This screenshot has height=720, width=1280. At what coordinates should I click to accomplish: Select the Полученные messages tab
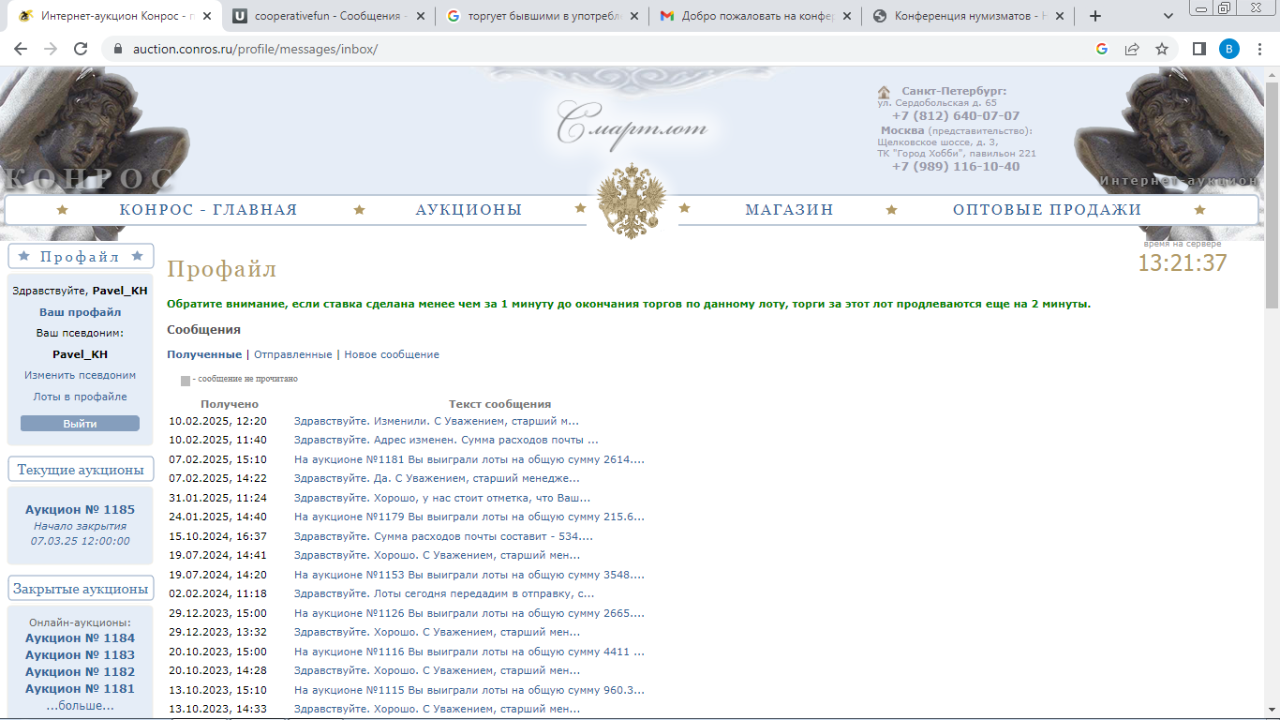[204, 354]
